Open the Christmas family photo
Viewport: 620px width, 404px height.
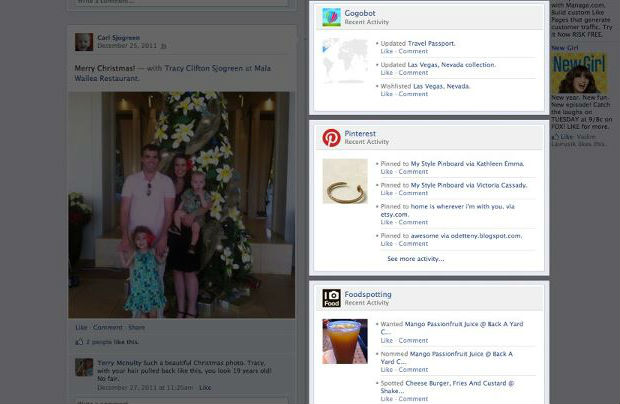[x=181, y=205]
